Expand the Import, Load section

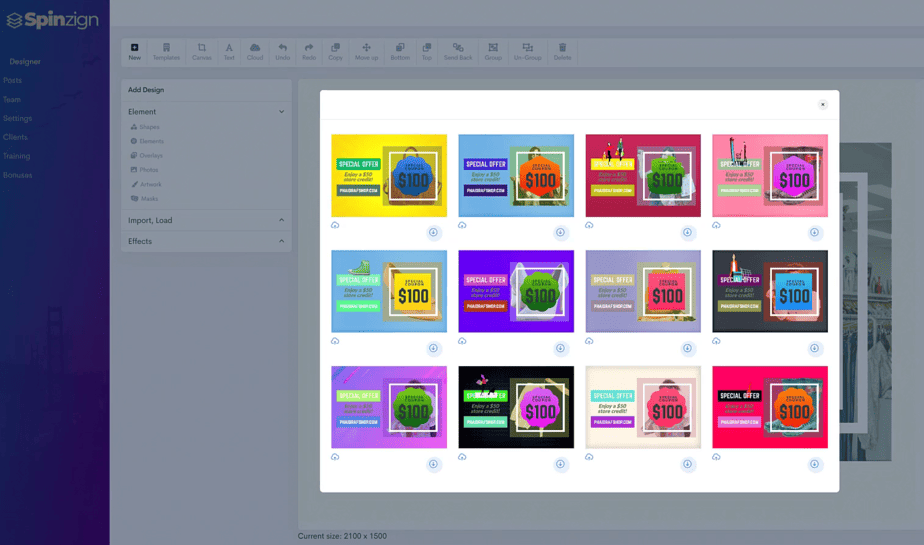coord(281,220)
